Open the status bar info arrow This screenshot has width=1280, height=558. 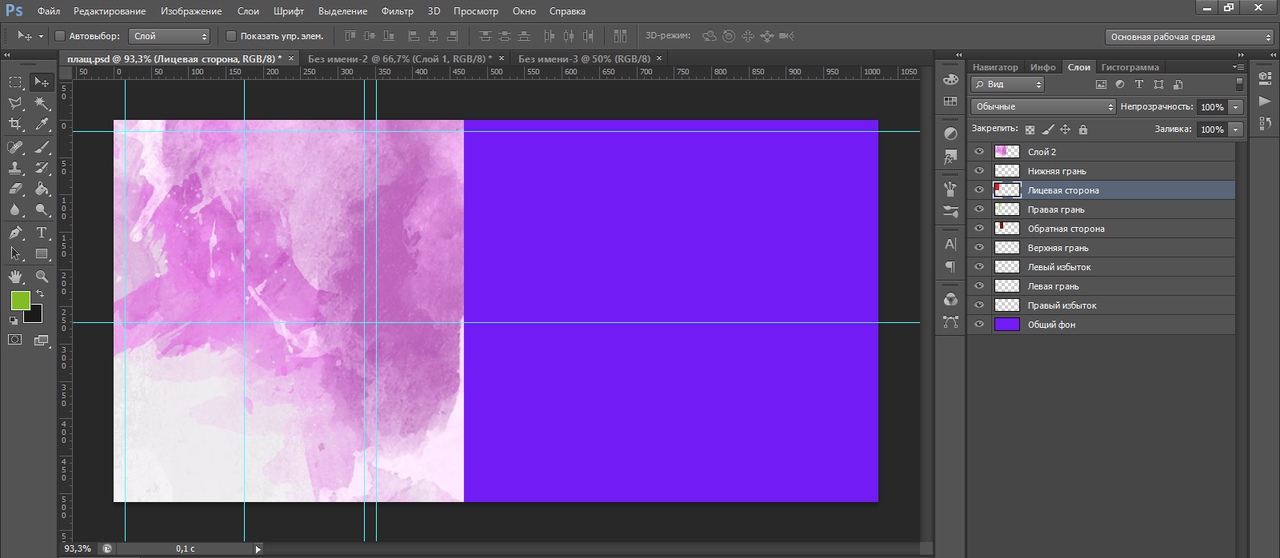(x=258, y=549)
